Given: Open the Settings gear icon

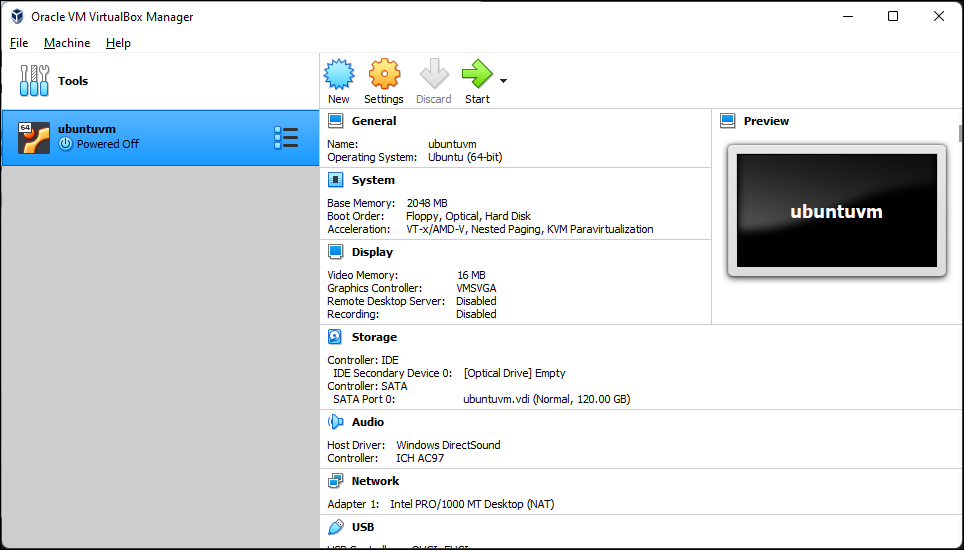Looking at the screenshot, I should [x=384, y=76].
